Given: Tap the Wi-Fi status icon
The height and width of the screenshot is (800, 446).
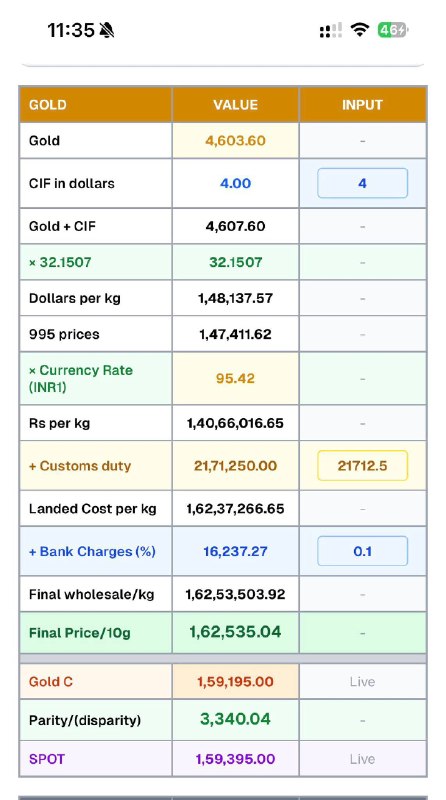Looking at the screenshot, I should pos(360,30).
